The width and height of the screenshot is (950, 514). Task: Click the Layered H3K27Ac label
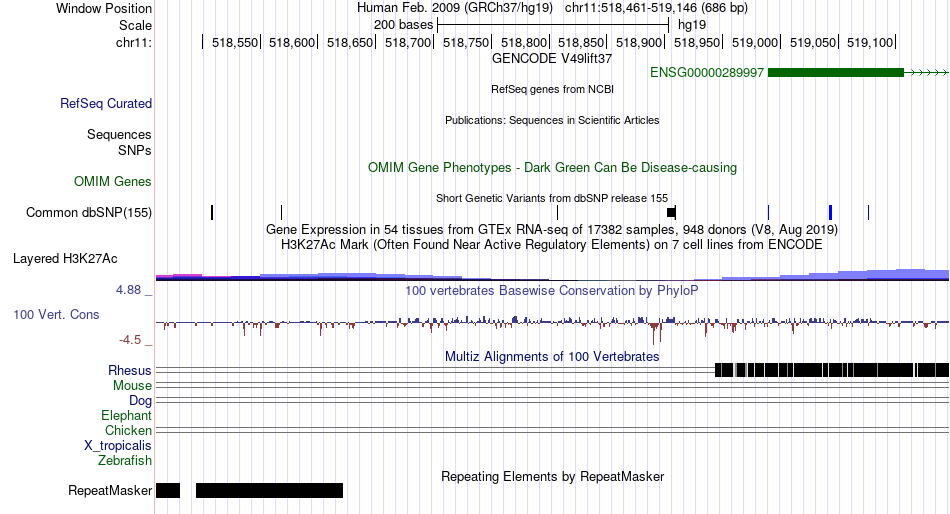point(65,259)
